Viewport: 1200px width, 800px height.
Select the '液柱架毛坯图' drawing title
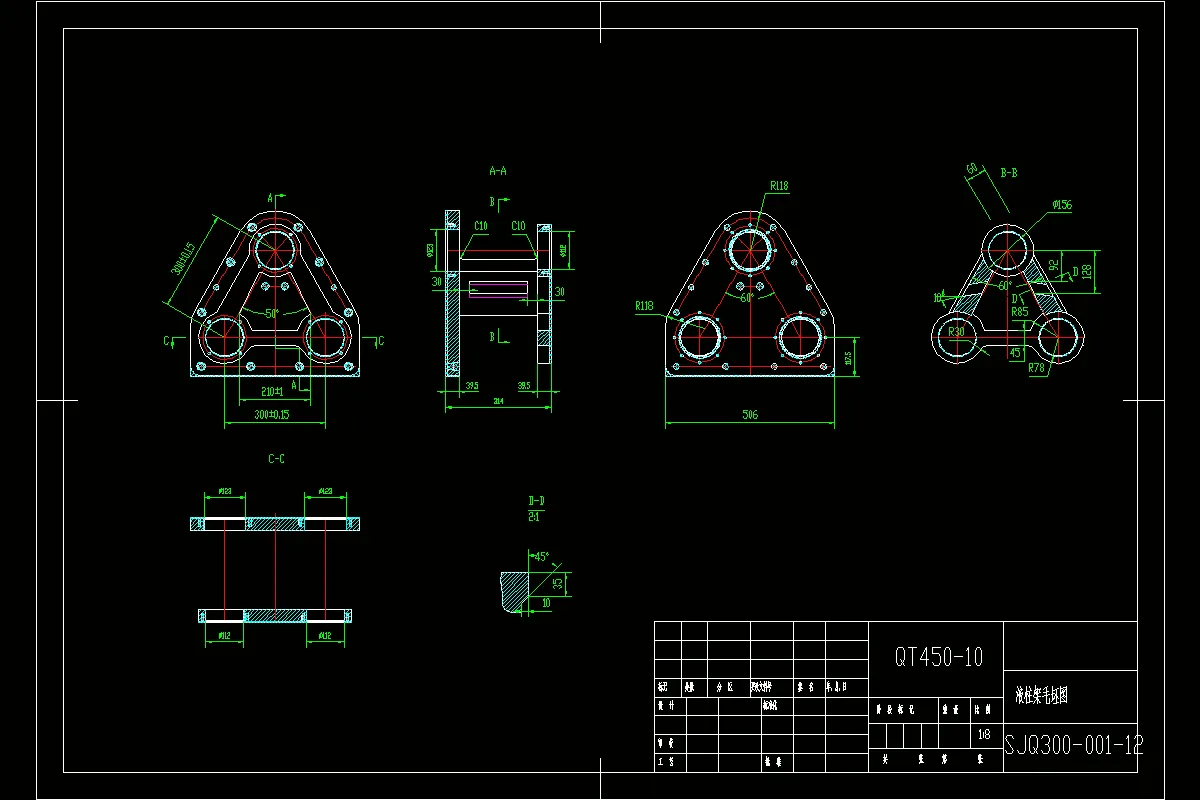pos(1041,697)
